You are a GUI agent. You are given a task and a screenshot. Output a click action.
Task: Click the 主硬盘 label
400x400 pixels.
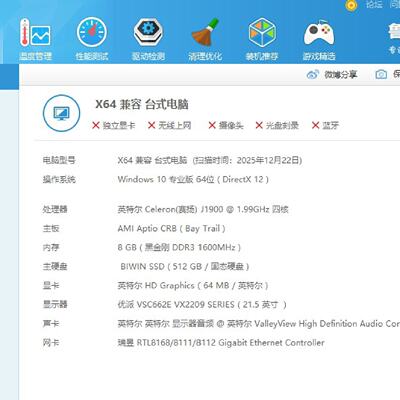[x=55, y=266]
